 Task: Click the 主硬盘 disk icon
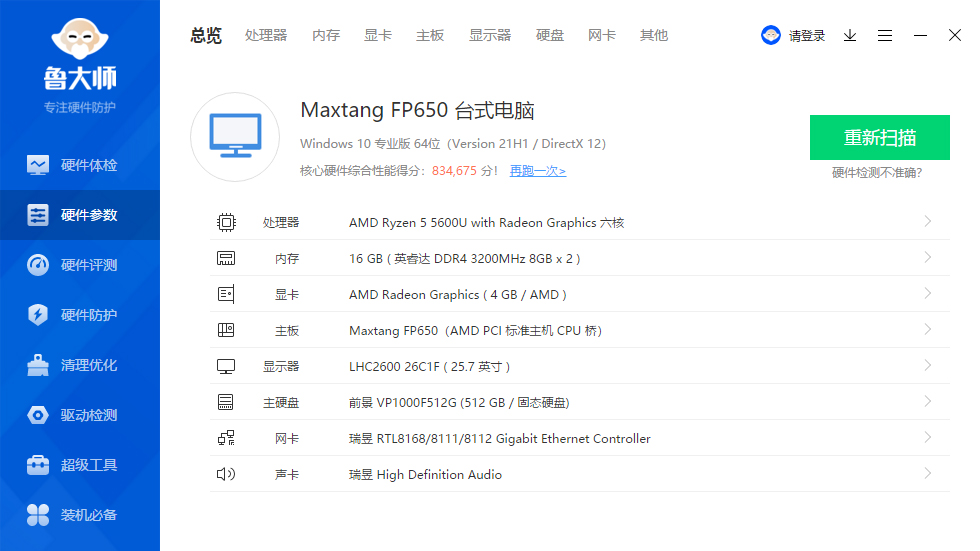point(226,402)
